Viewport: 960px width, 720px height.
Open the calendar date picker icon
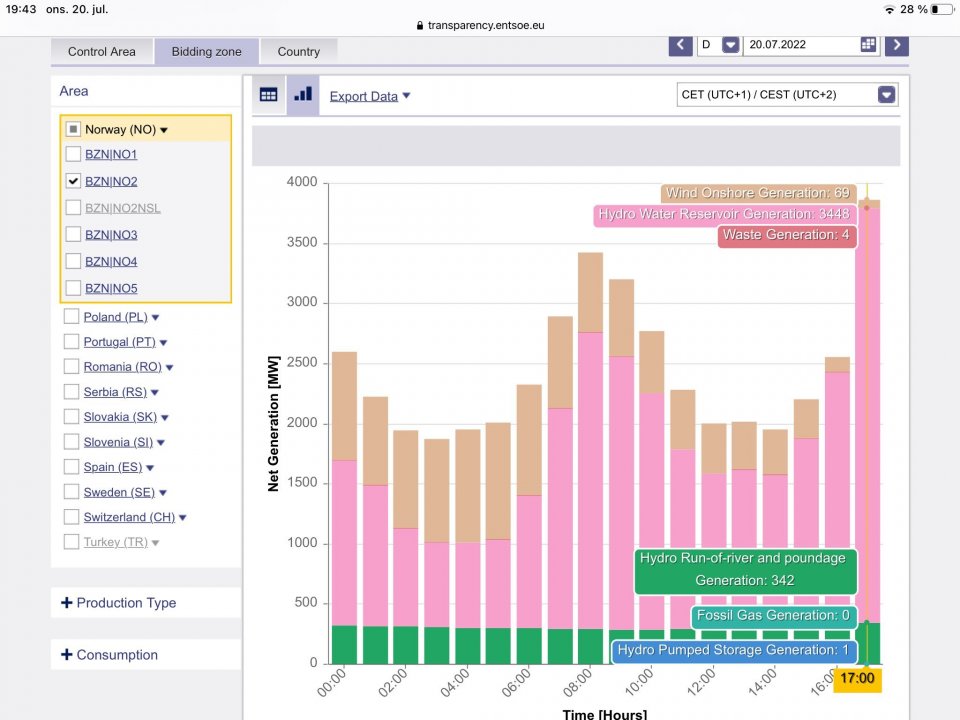tap(868, 45)
